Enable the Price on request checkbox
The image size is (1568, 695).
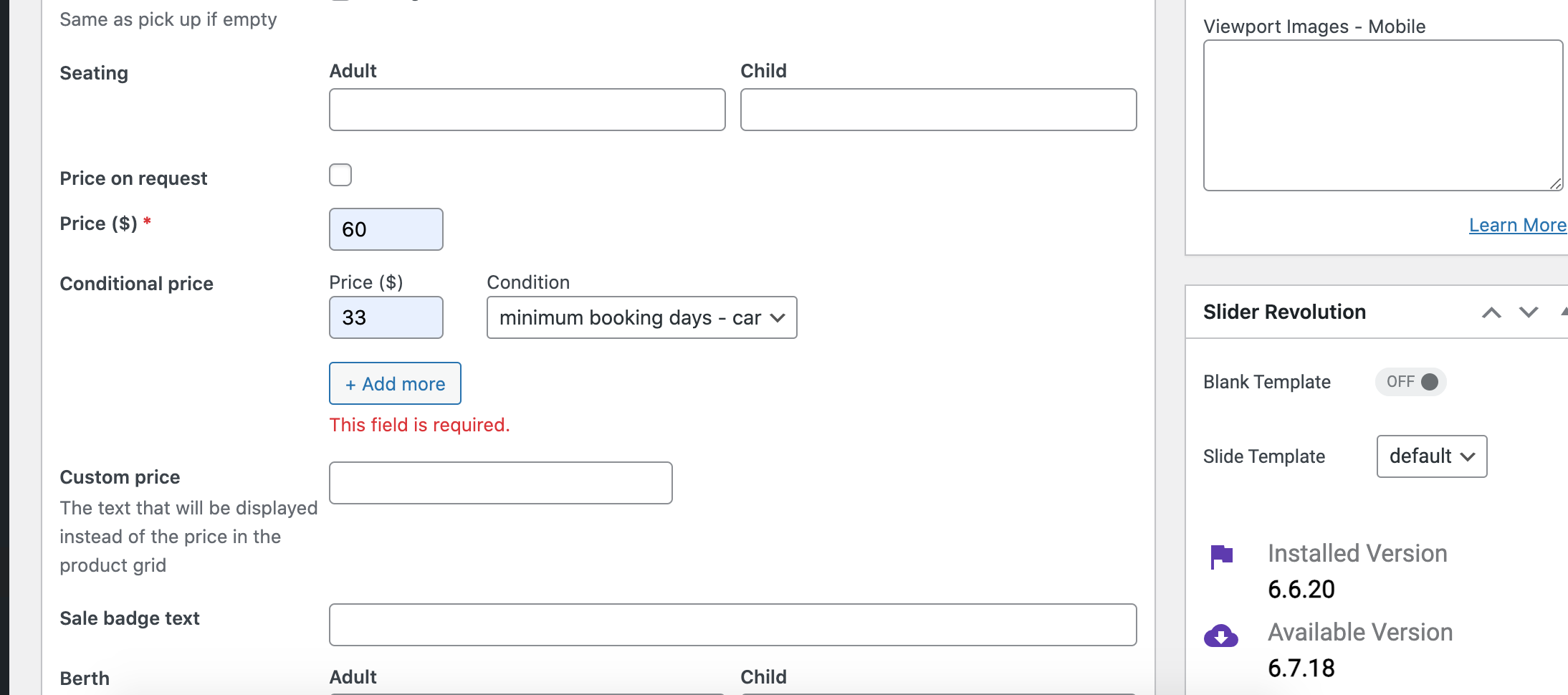340,175
